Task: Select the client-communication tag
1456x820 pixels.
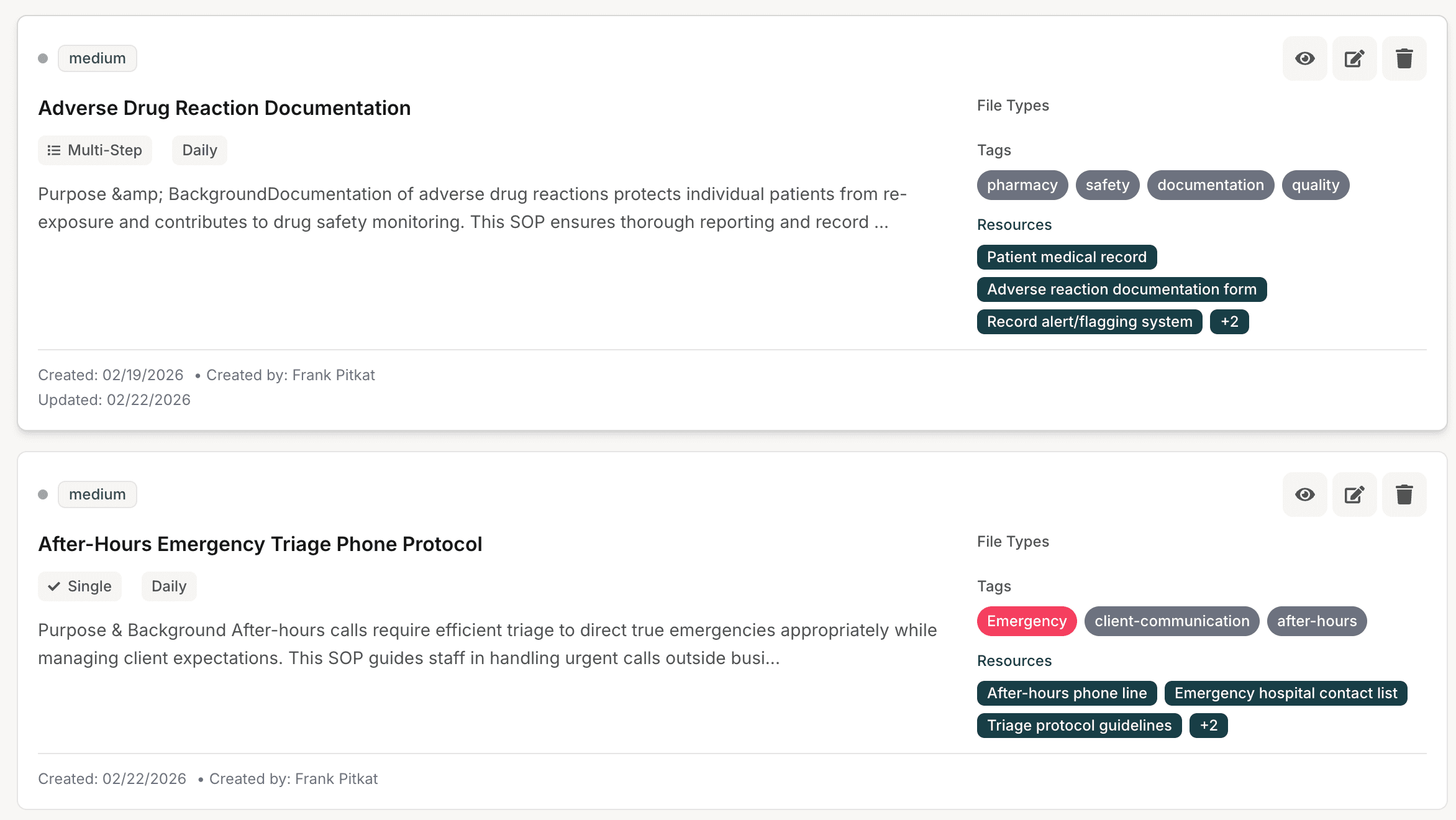Action: 1172,621
